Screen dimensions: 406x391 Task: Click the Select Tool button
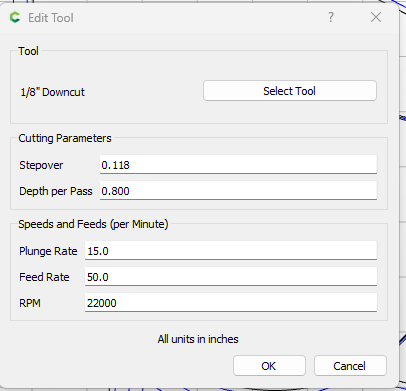pyautogui.click(x=290, y=91)
